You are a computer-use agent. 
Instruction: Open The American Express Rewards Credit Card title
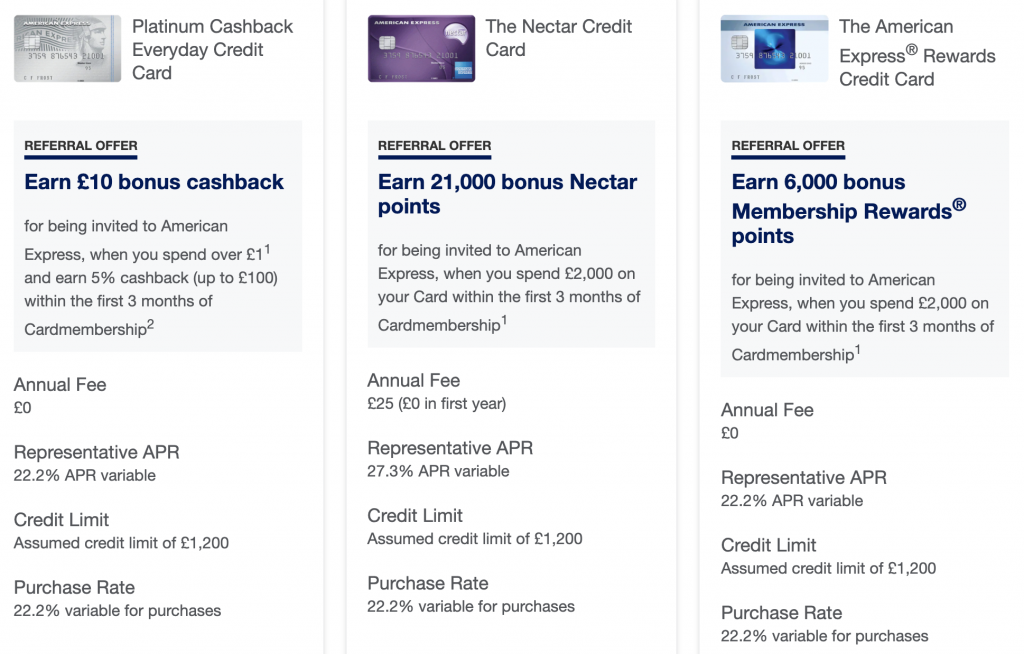pyautogui.click(x=917, y=53)
